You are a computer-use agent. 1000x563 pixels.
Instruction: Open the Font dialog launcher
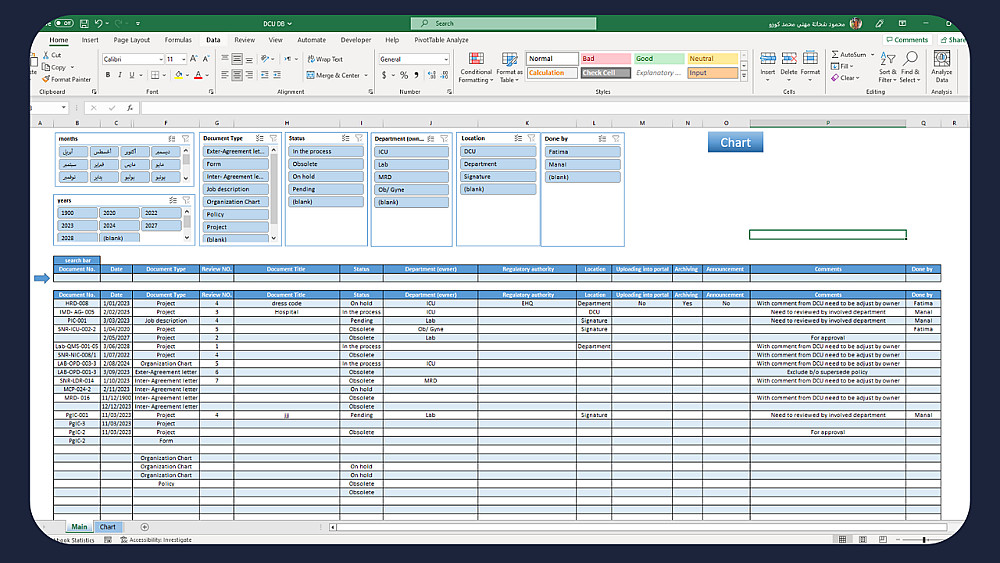click(x=211, y=92)
